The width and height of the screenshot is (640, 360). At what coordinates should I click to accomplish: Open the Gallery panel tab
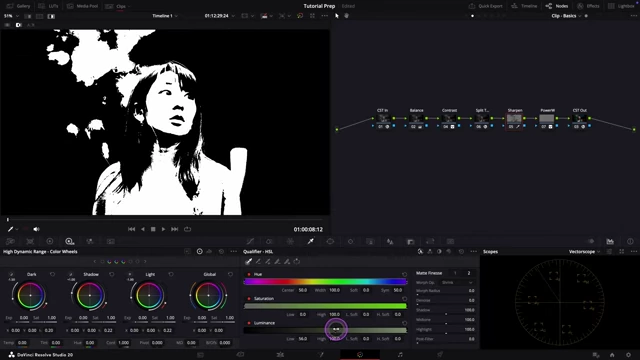(18, 6)
